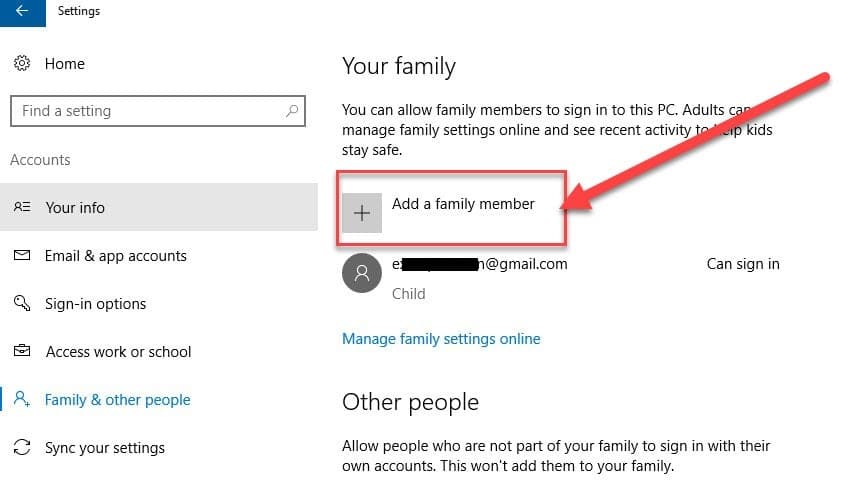The width and height of the screenshot is (851, 494).
Task: Select the child account avatar
Action: click(x=361, y=273)
